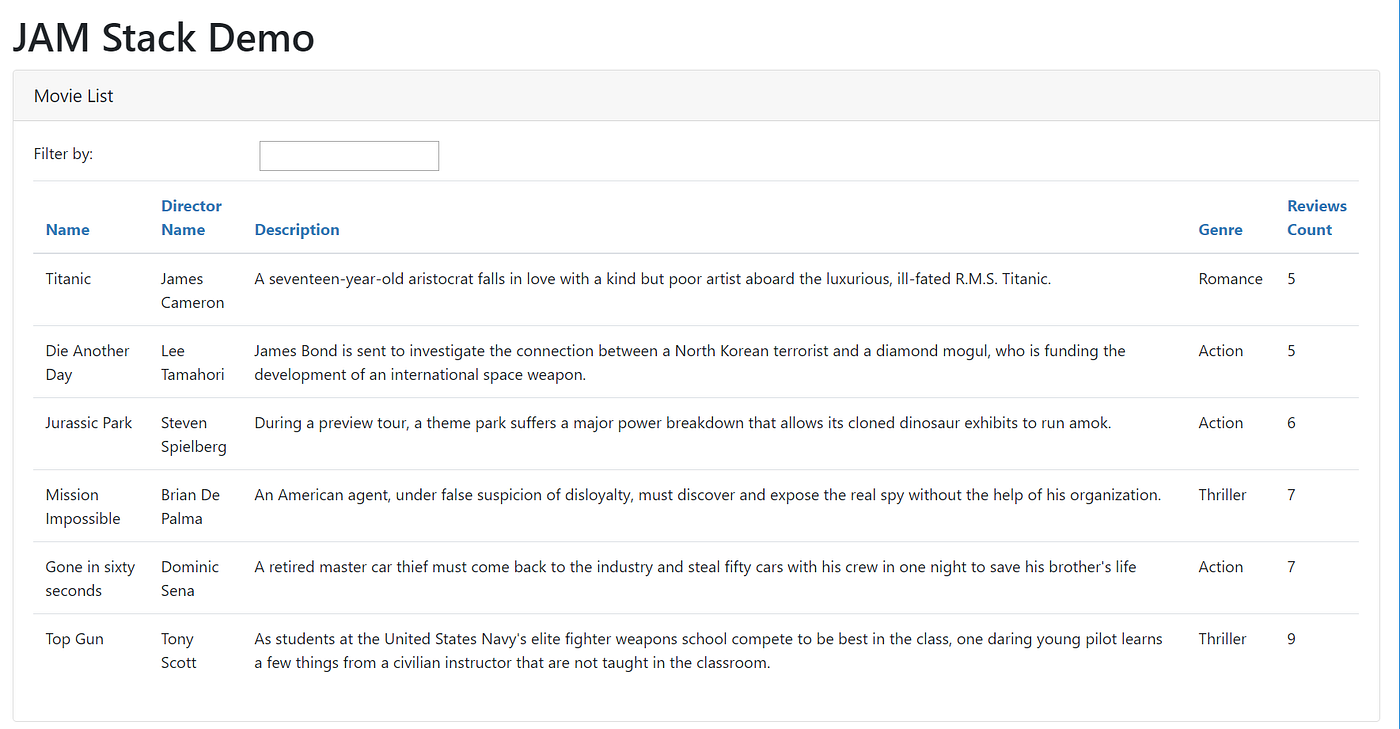Sort by the Description column header
This screenshot has height=729, width=1400.
coord(297,230)
